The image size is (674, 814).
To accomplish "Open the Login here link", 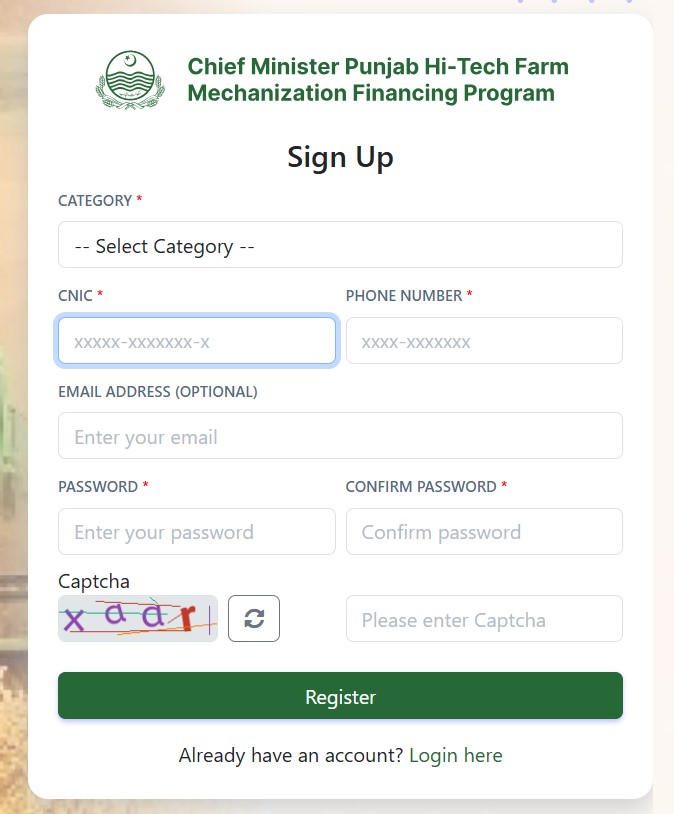I will (456, 755).
